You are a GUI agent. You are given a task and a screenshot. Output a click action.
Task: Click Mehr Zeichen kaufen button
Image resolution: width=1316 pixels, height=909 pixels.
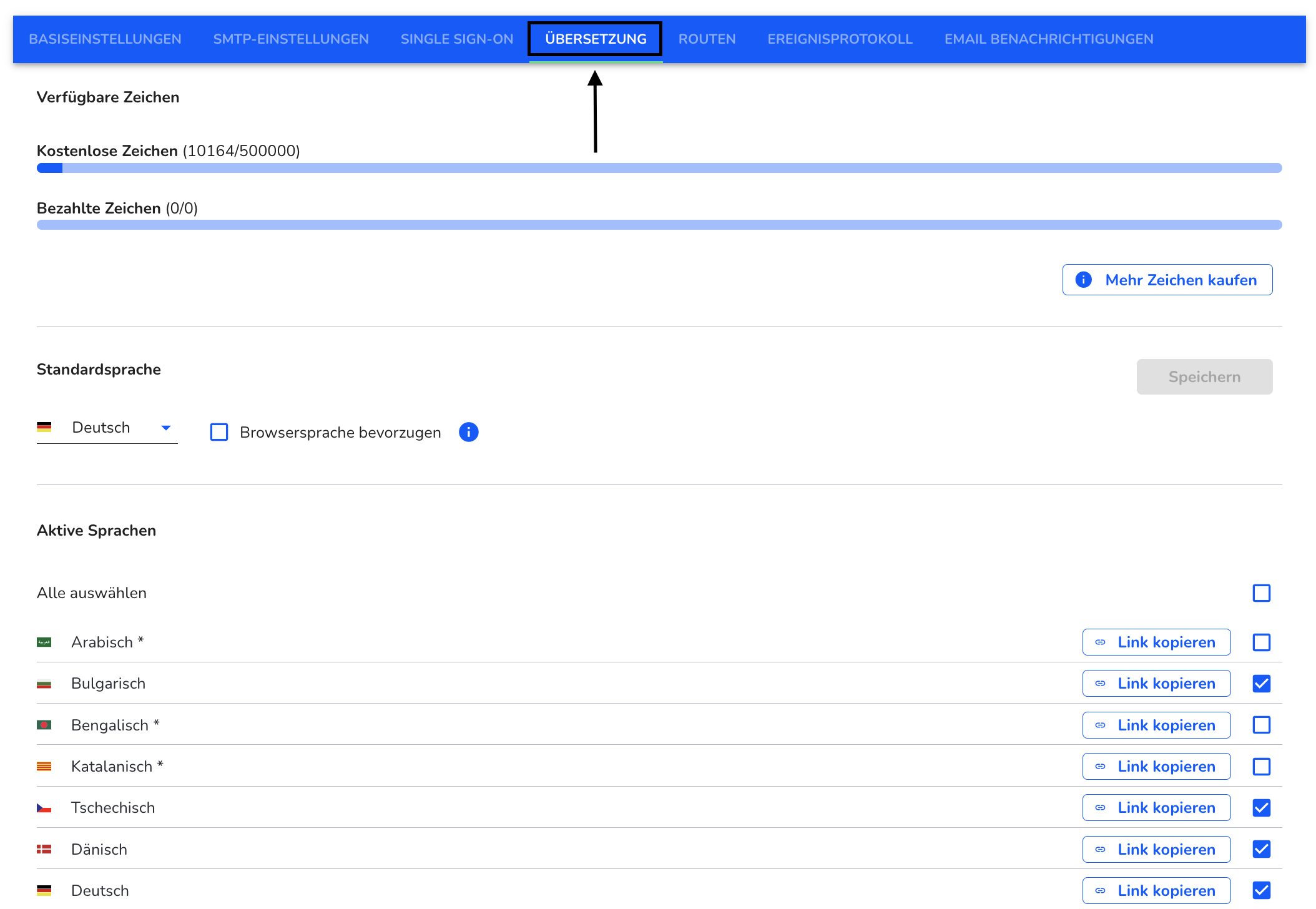pyautogui.click(x=1167, y=280)
